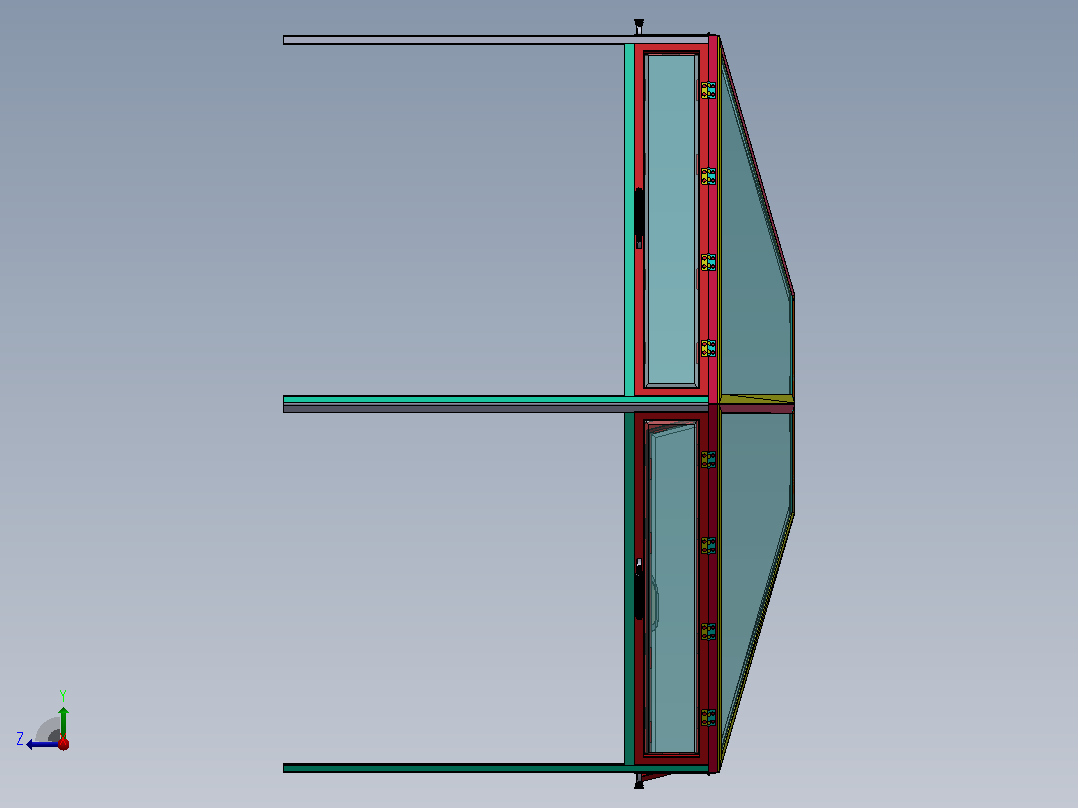Viewport: 1078px width, 808px height.
Task: Select the bright green horizontal beam in the middle
Action: pyautogui.click(x=496, y=400)
